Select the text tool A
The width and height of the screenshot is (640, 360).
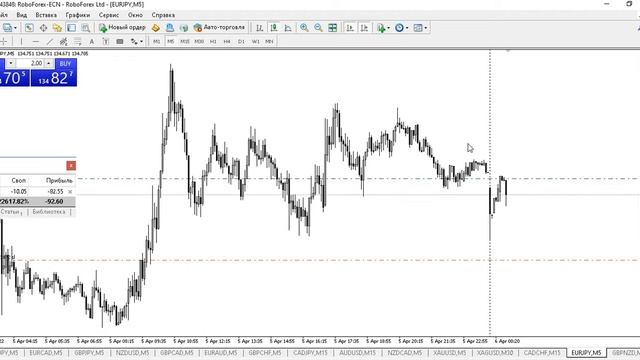[x=91, y=41]
